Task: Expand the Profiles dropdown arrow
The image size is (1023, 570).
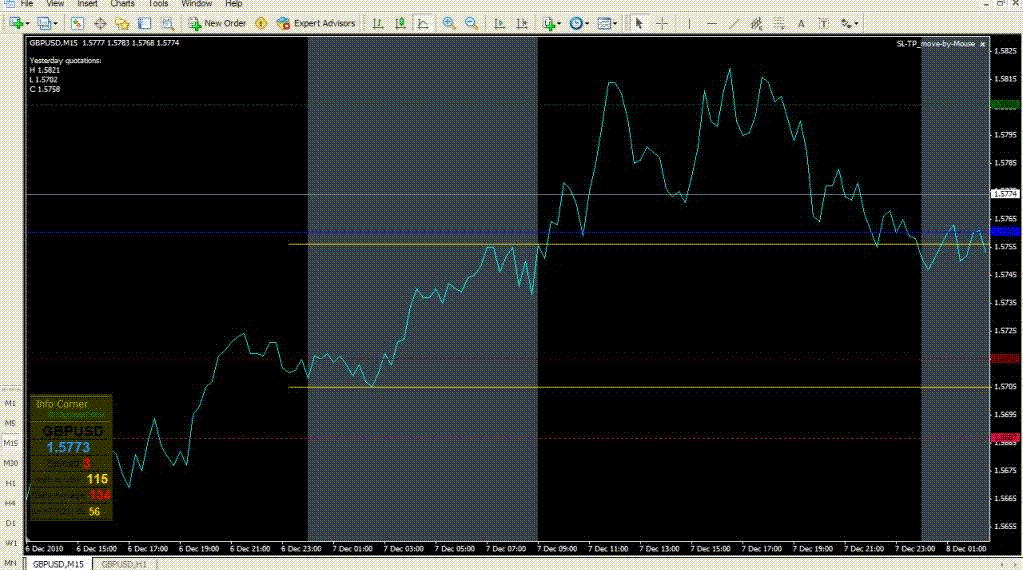Action: (55, 23)
